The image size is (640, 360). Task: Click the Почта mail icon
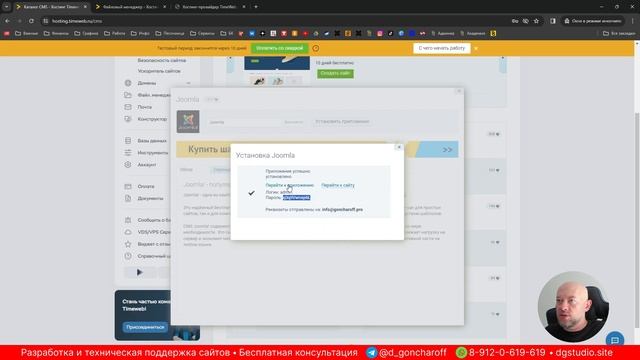128,107
